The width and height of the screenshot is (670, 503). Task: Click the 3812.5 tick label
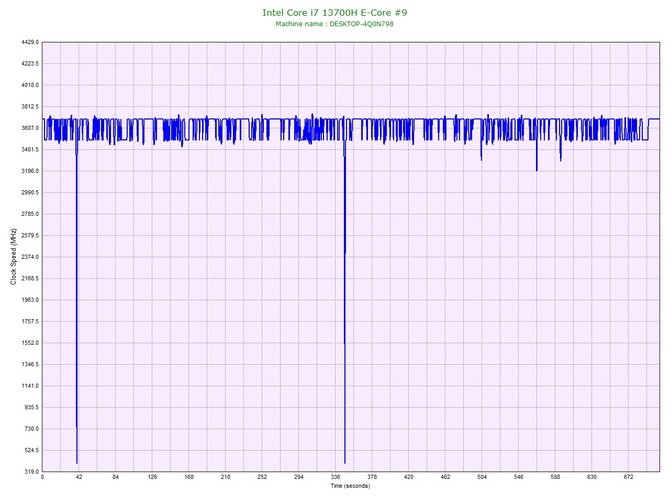[x=30, y=106]
